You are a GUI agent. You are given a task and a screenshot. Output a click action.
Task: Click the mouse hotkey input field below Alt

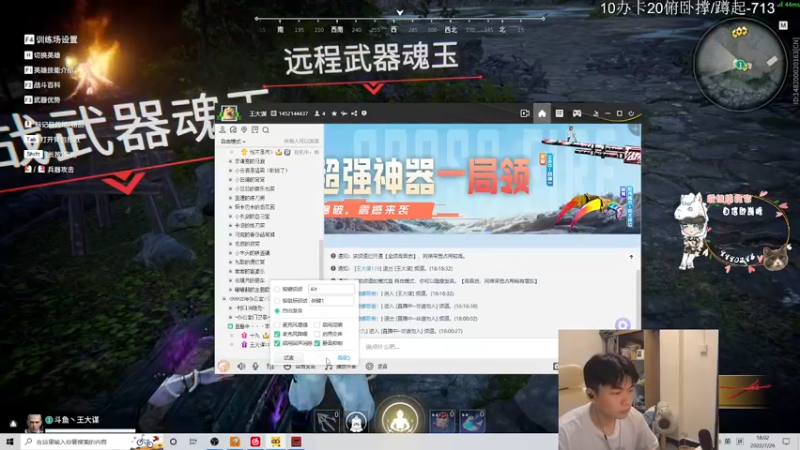(331, 301)
